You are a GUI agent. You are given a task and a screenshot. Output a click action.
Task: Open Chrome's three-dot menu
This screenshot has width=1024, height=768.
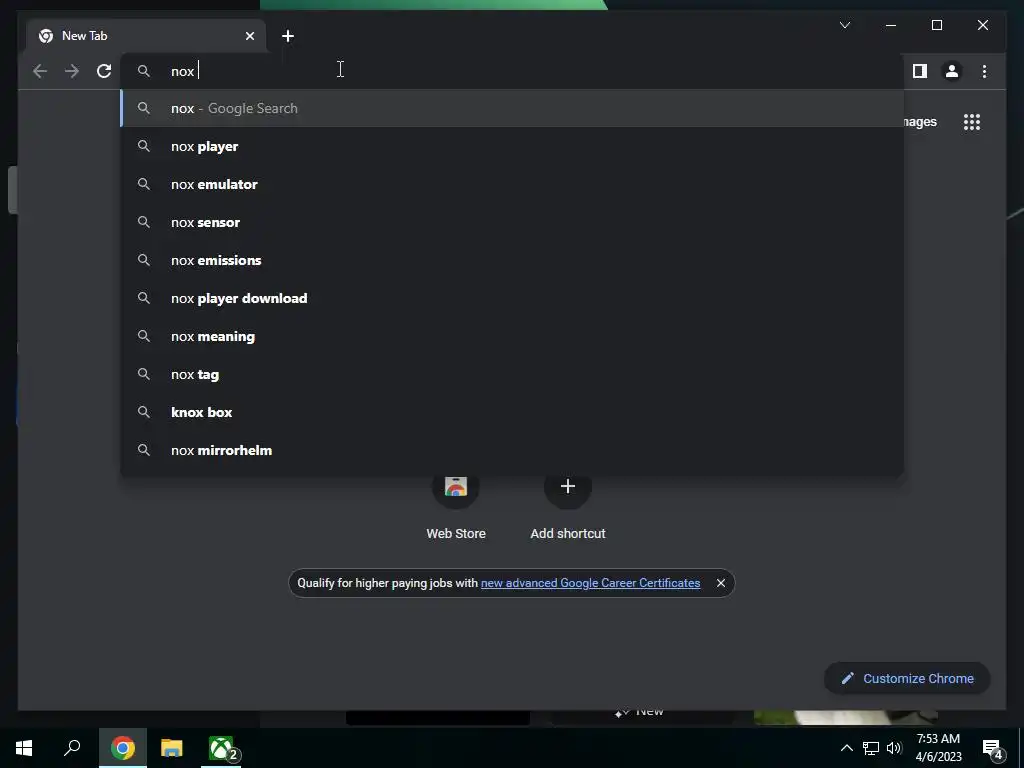point(984,71)
